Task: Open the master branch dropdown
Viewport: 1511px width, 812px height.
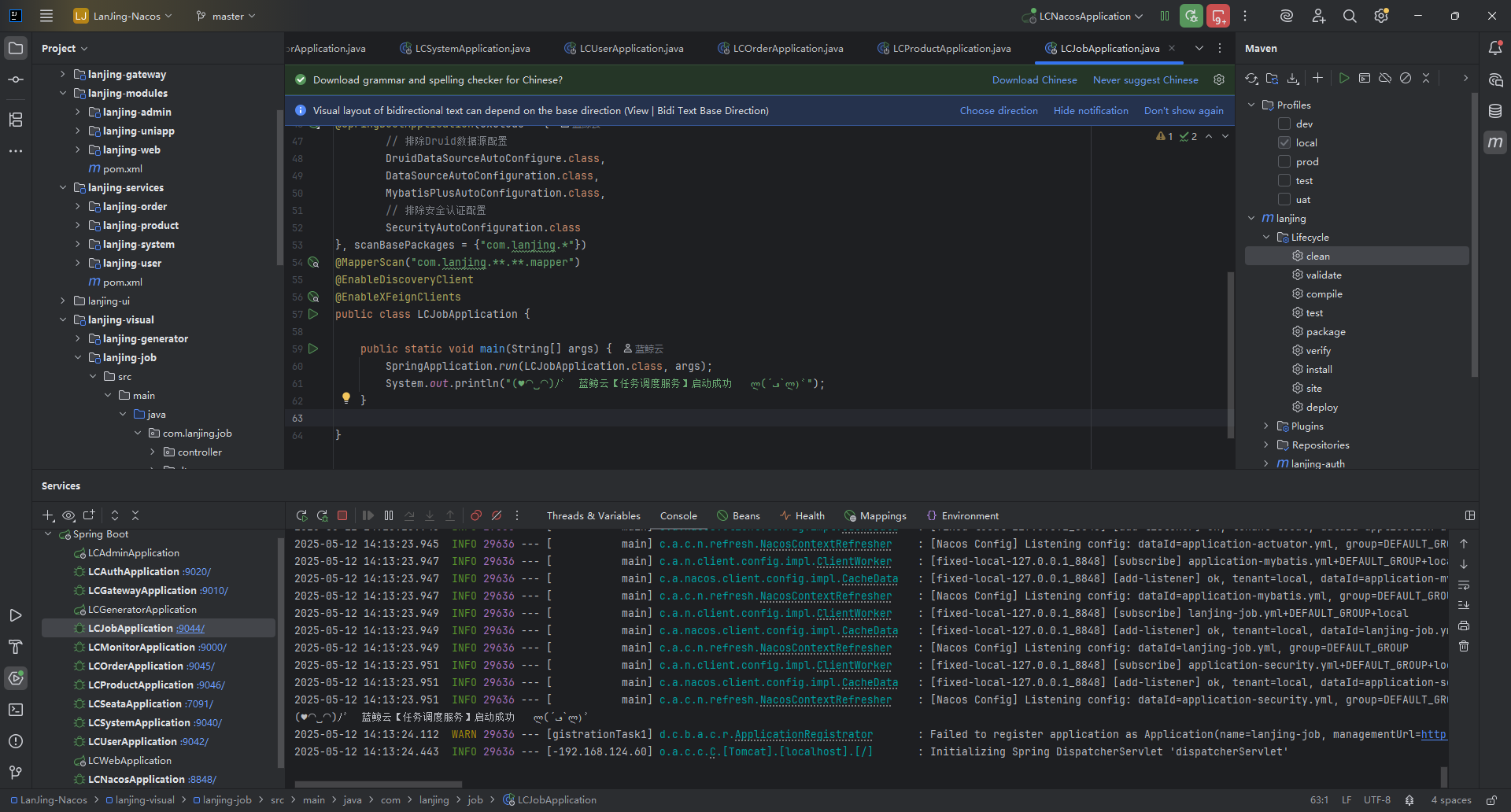Action: click(226, 16)
